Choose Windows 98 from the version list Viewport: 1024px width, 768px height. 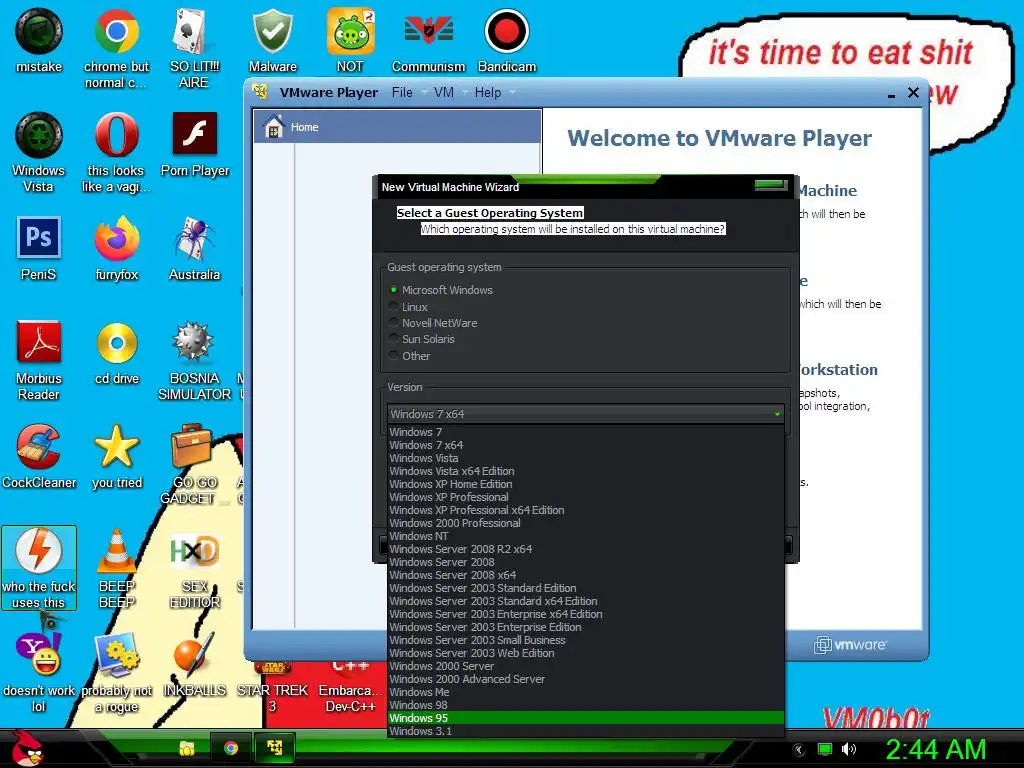(586, 705)
